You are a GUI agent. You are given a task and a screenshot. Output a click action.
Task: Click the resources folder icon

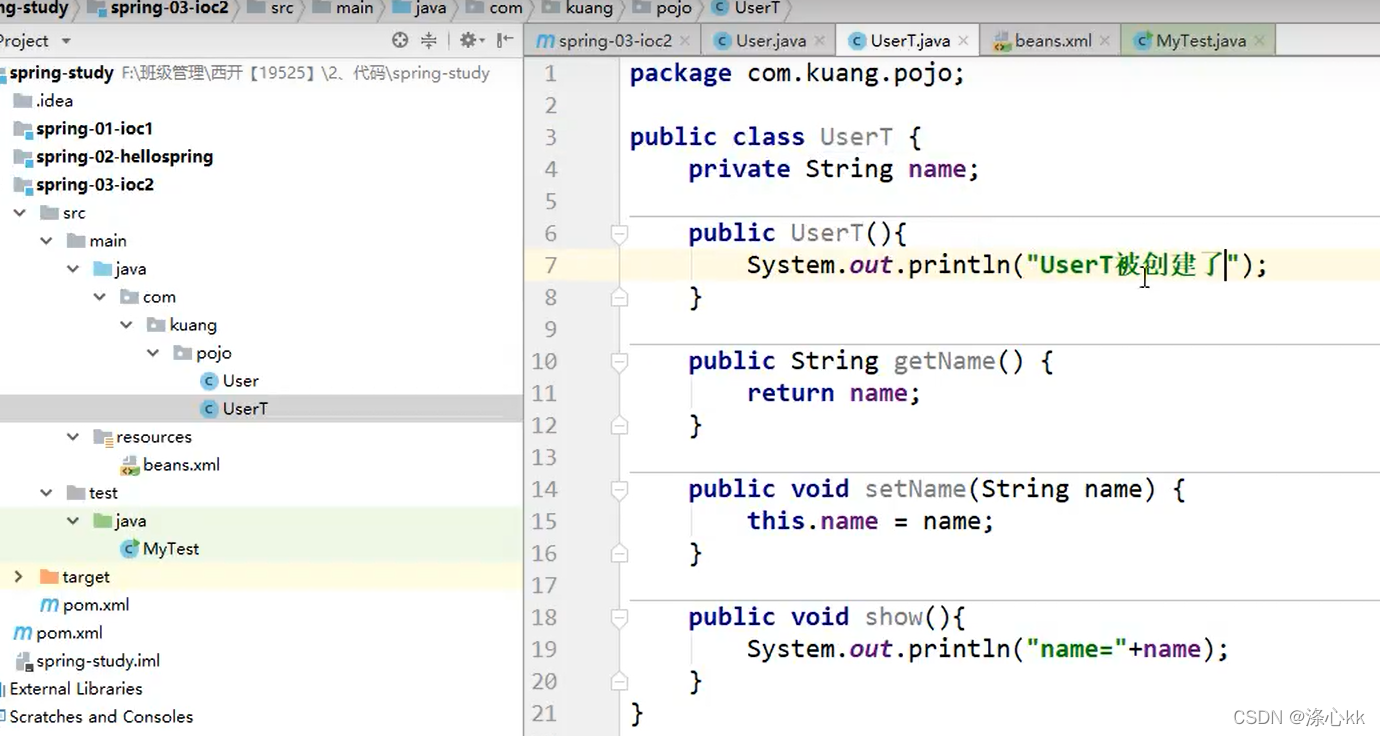tap(102, 437)
